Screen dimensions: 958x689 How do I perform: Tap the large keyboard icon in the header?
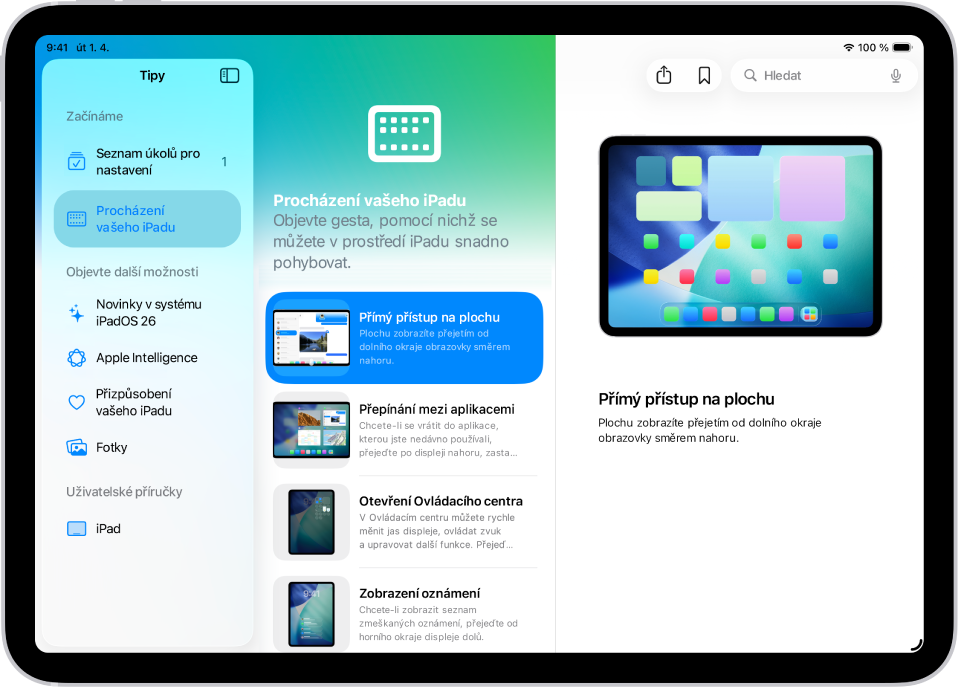click(404, 134)
